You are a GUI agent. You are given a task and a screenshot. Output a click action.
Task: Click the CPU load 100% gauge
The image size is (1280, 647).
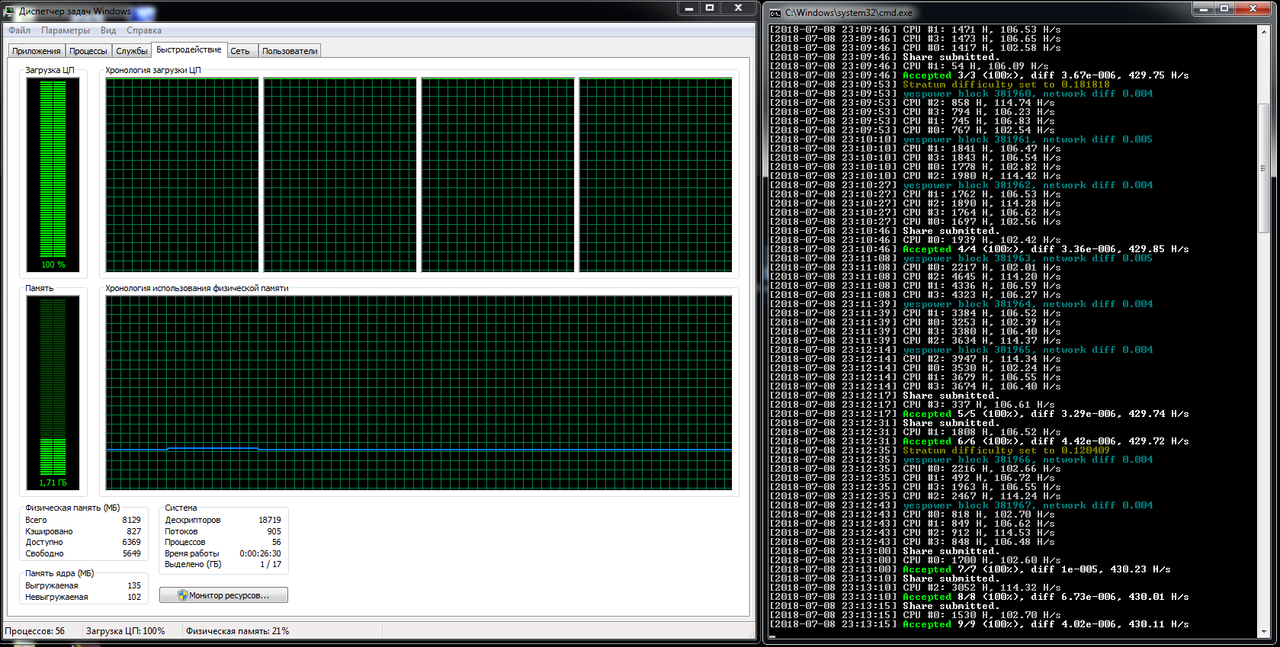pyautogui.click(x=53, y=175)
